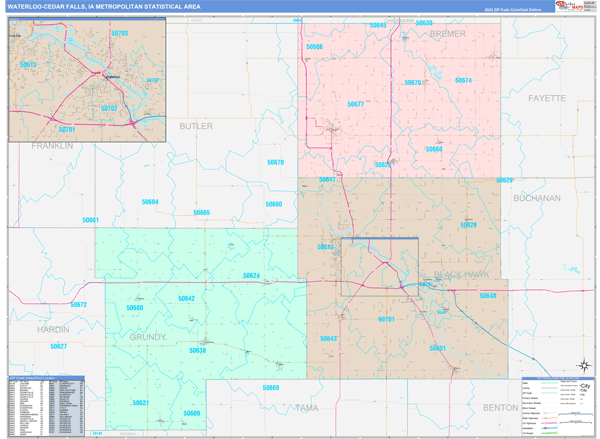The image size is (600, 439).
Task: Click ZIP label 50622
Action: coord(383,165)
